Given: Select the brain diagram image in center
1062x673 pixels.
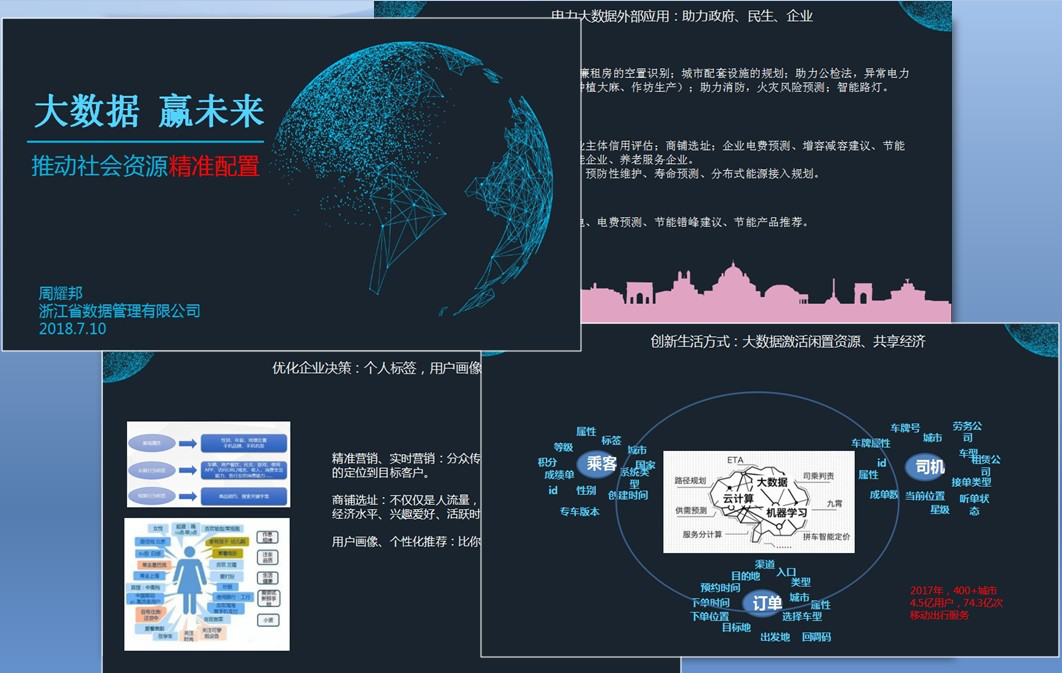Looking at the screenshot, I should (x=759, y=502).
